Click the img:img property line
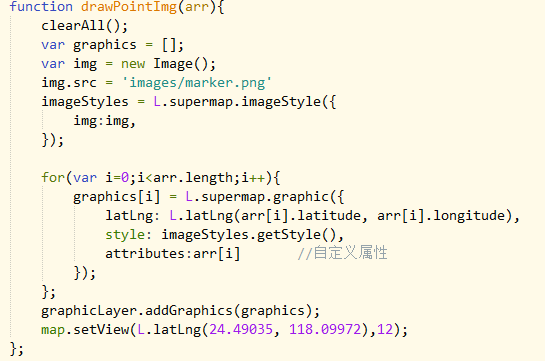 coord(104,121)
